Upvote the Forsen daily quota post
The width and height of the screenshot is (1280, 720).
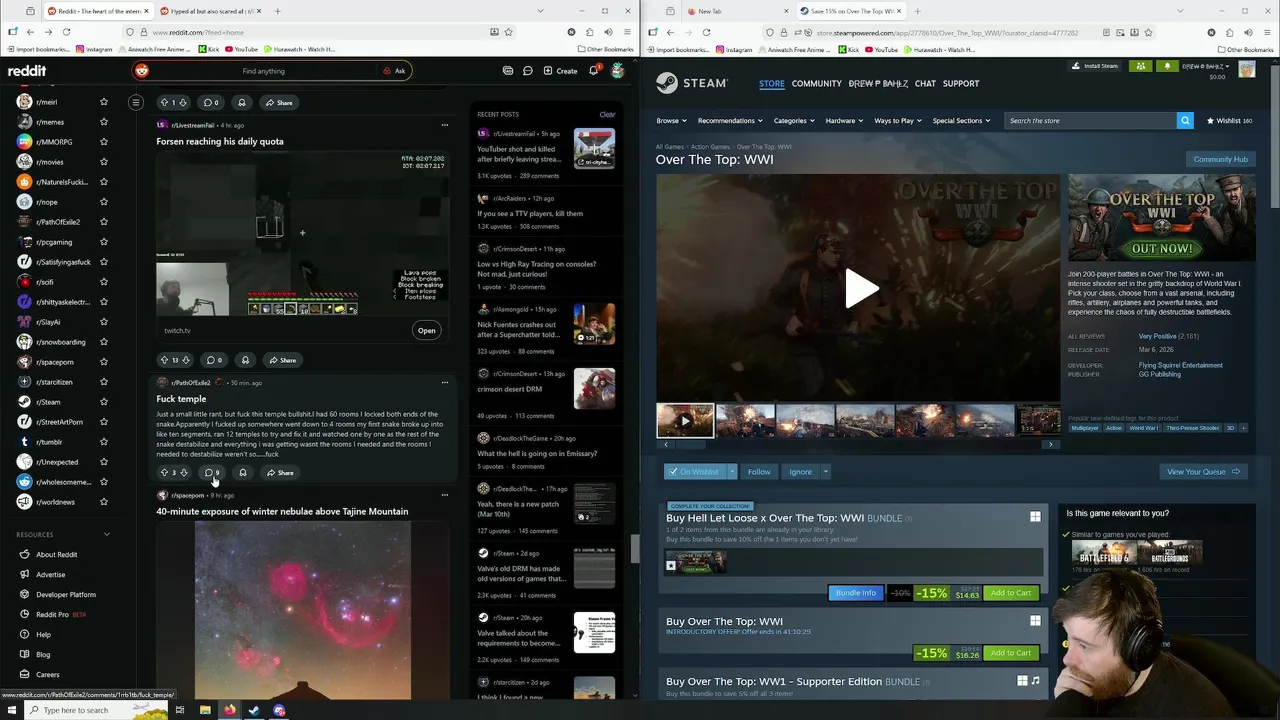pos(164,360)
